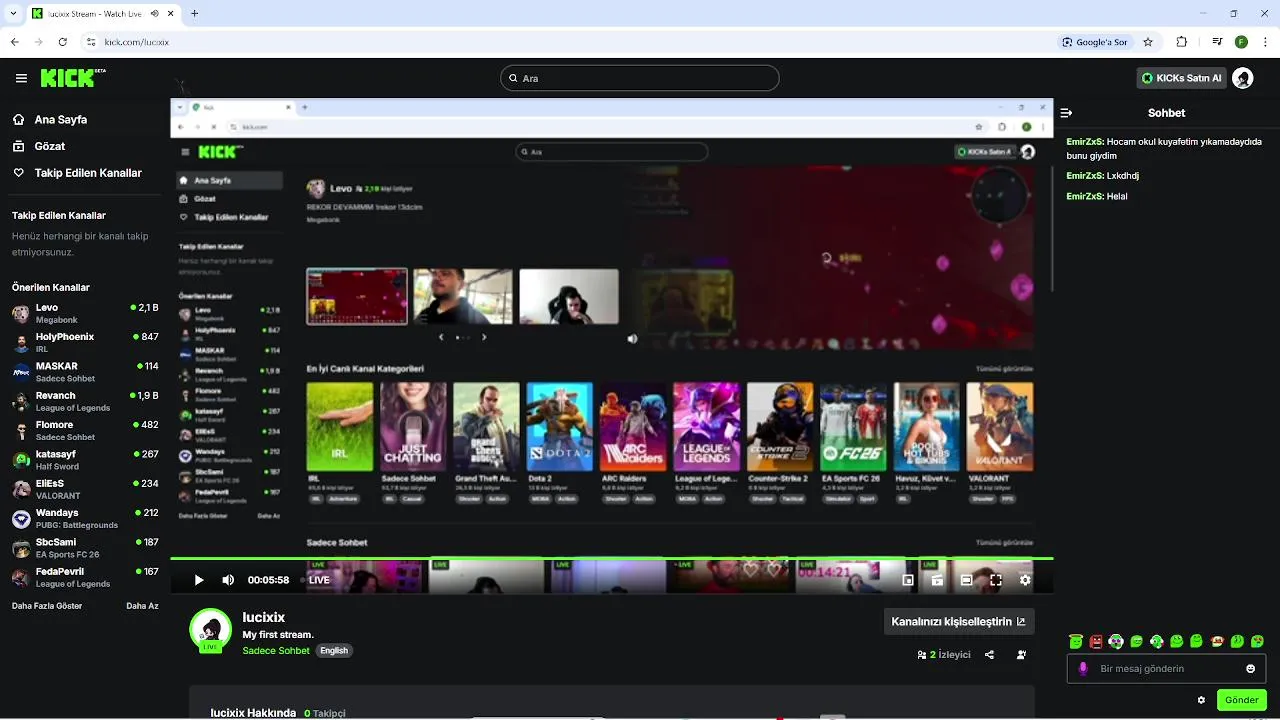Open player settings gear
Viewport: 1280px width, 720px height.
point(1025,580)
